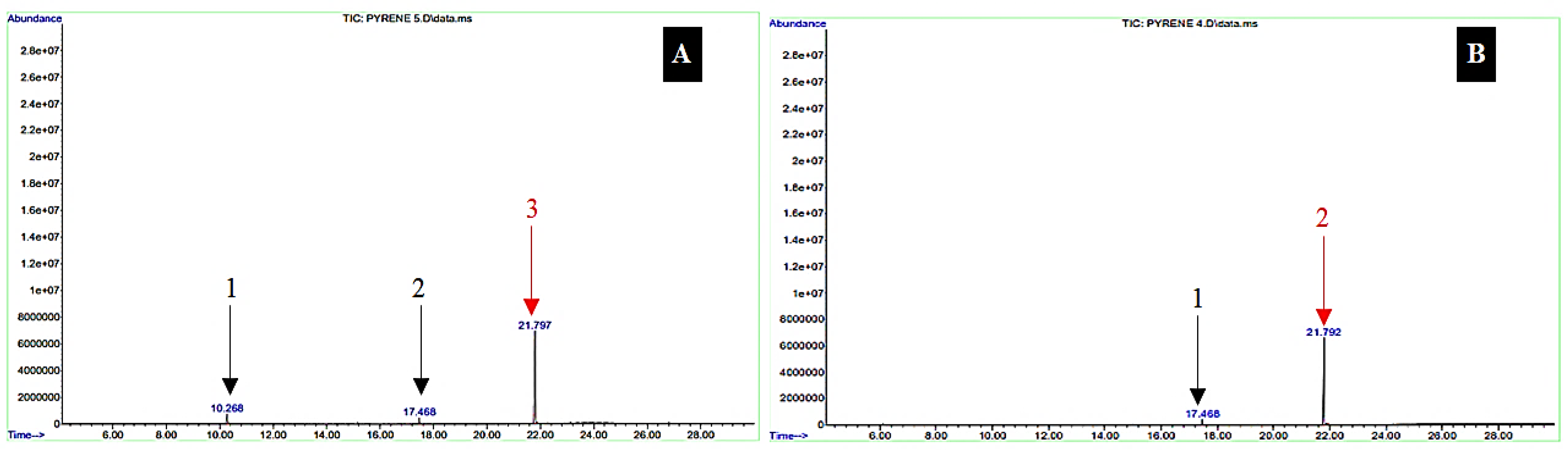Click the Abundance axis label in panel A

(x=35, y=18)
